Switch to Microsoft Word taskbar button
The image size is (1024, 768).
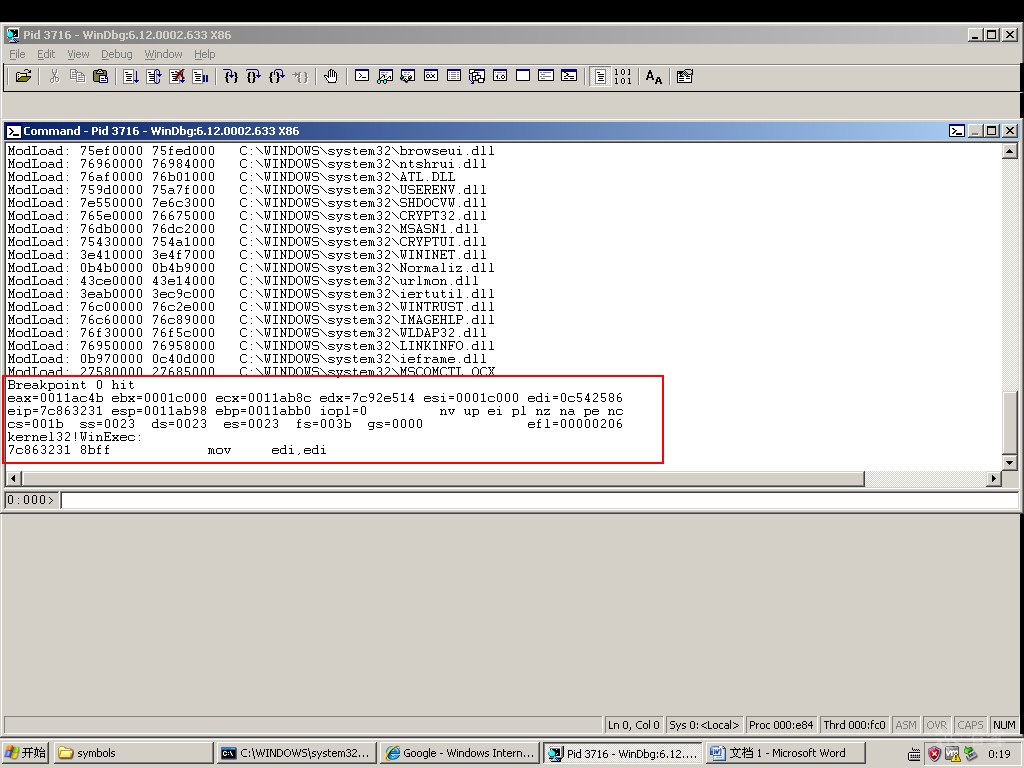785,753
